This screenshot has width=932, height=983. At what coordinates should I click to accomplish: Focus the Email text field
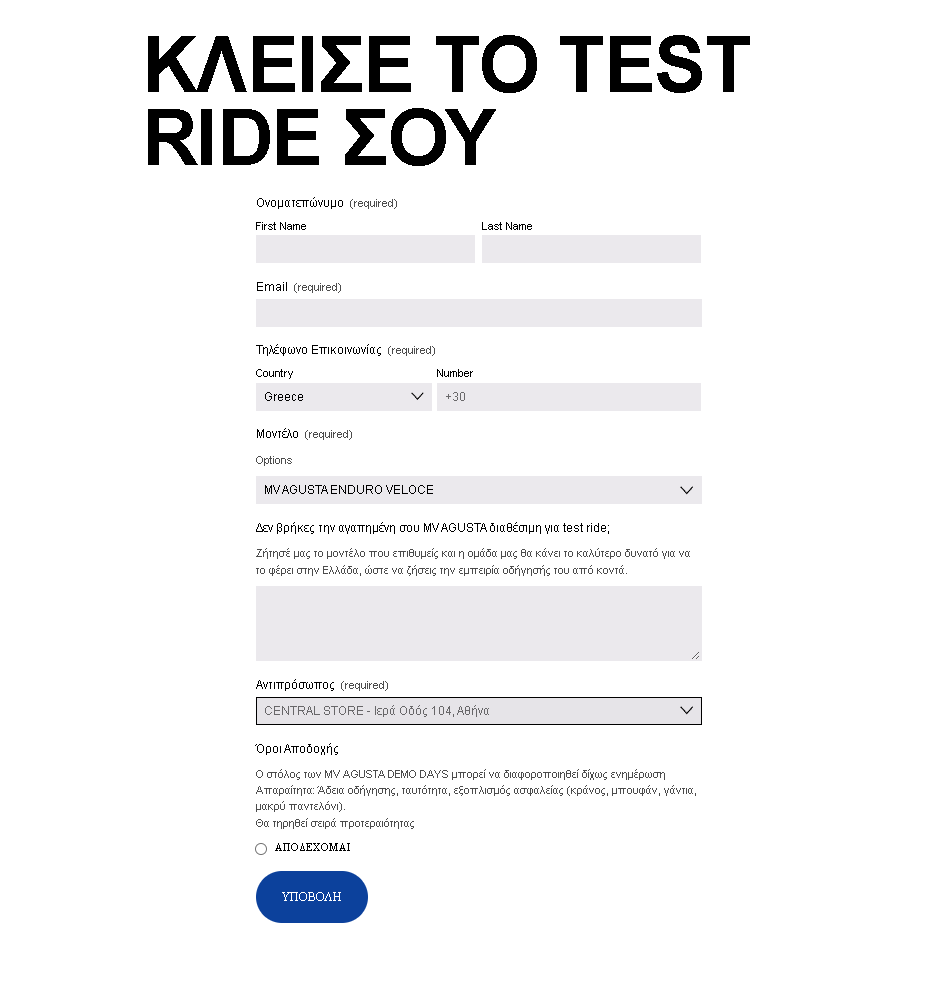click(478, 313)
